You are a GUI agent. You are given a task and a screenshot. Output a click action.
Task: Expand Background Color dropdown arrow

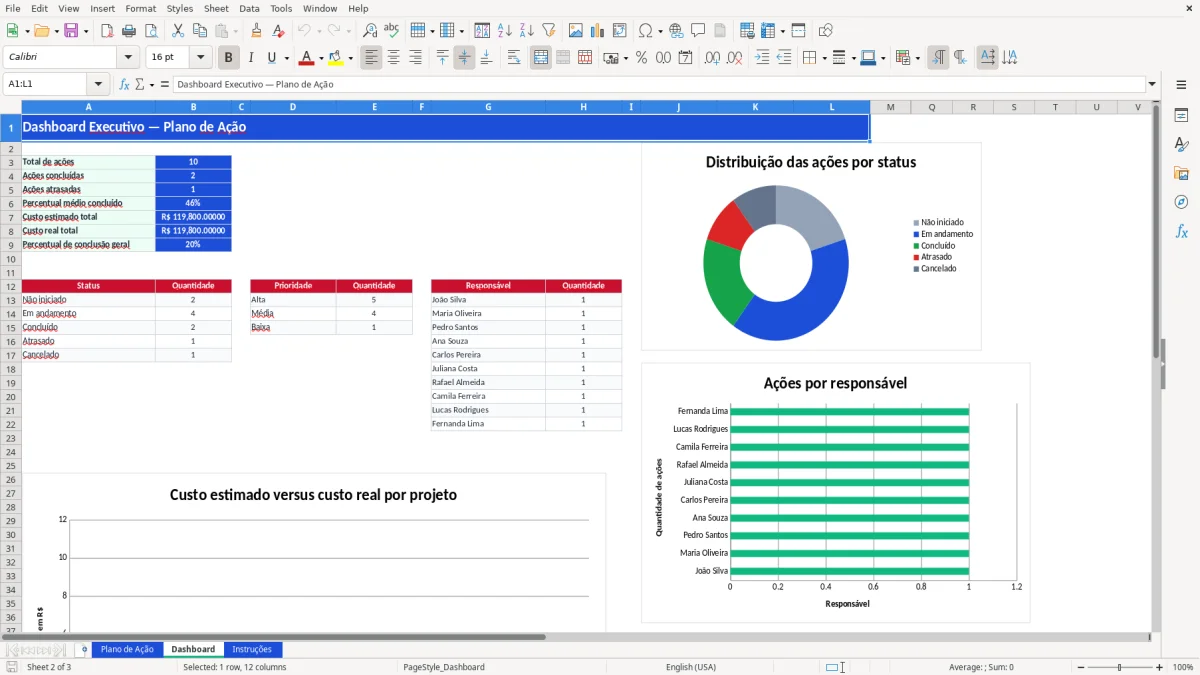click(350, 58)
